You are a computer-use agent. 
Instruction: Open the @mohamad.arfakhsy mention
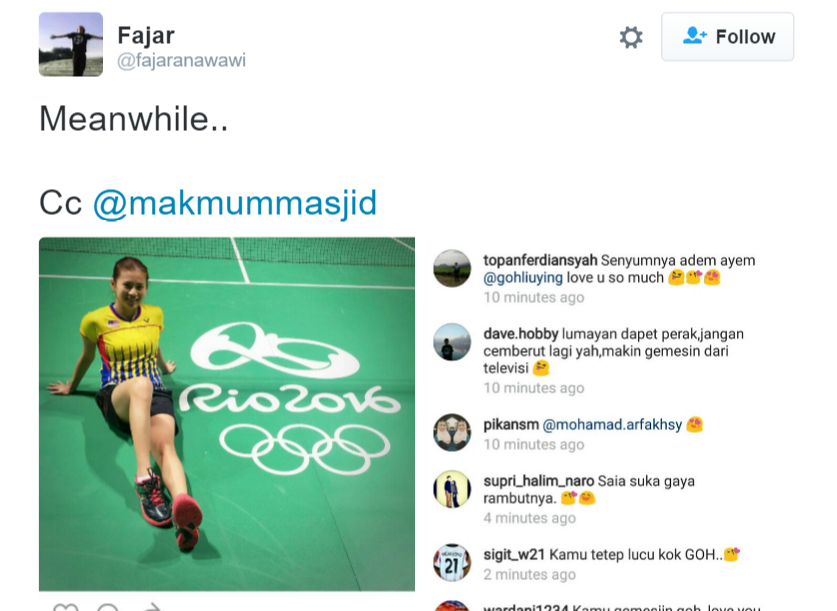pos(612,424)
